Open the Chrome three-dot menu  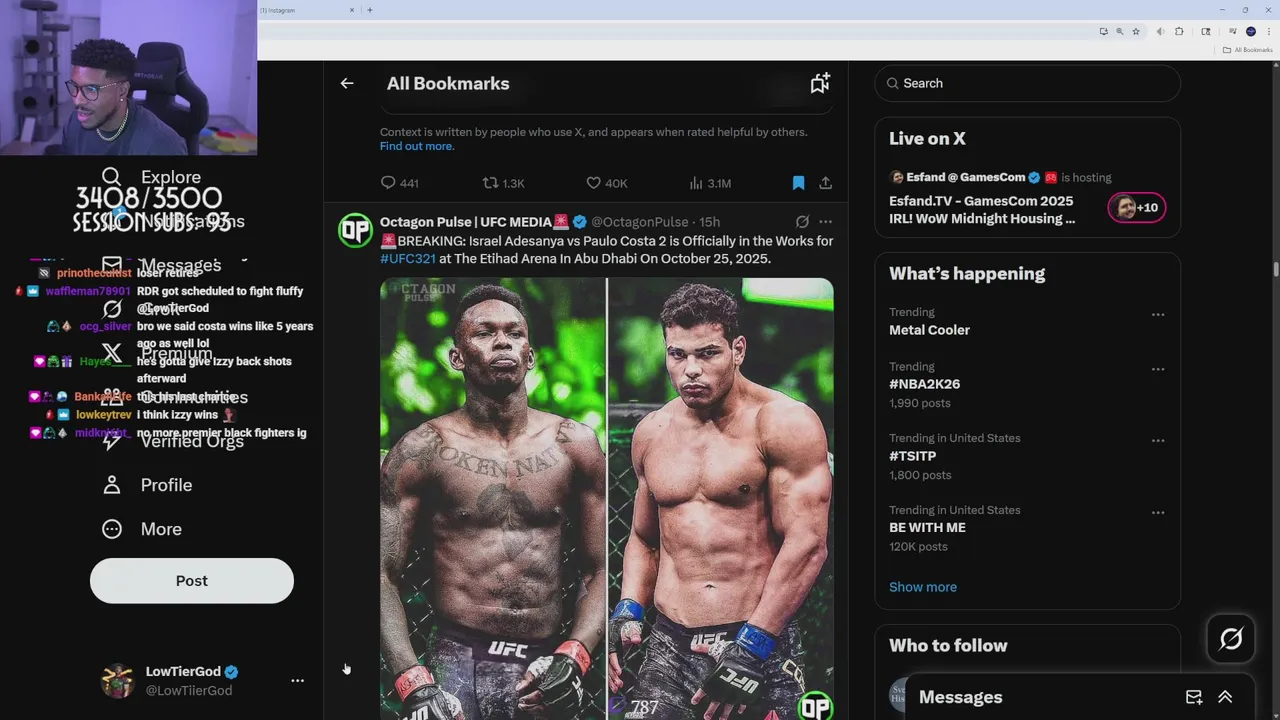tap(1268, 32)
